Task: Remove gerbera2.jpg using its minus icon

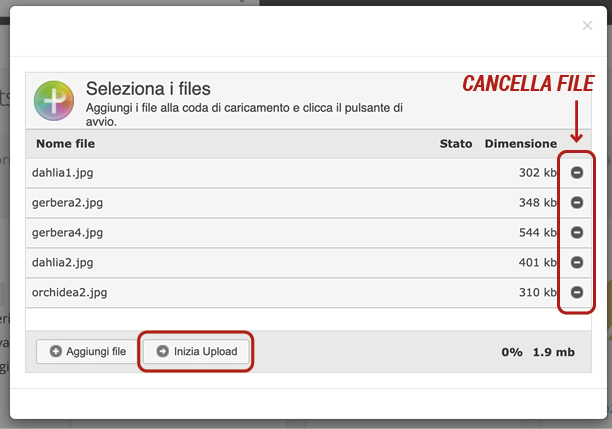Action: [x=577, y=202]
